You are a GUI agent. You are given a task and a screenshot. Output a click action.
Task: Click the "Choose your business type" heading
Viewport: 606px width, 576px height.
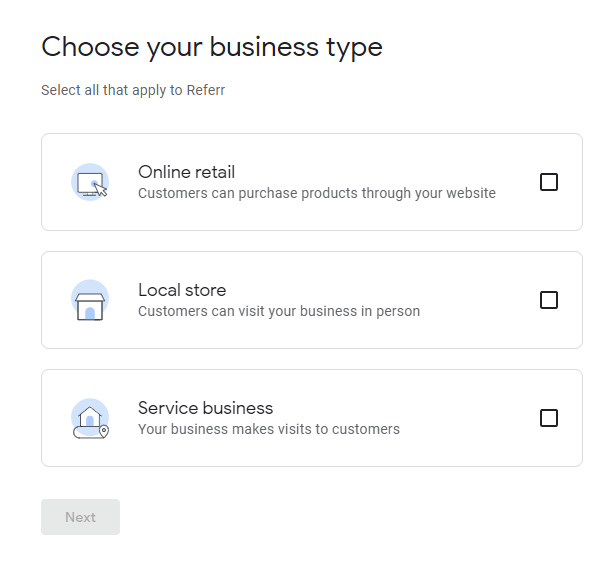212,47
